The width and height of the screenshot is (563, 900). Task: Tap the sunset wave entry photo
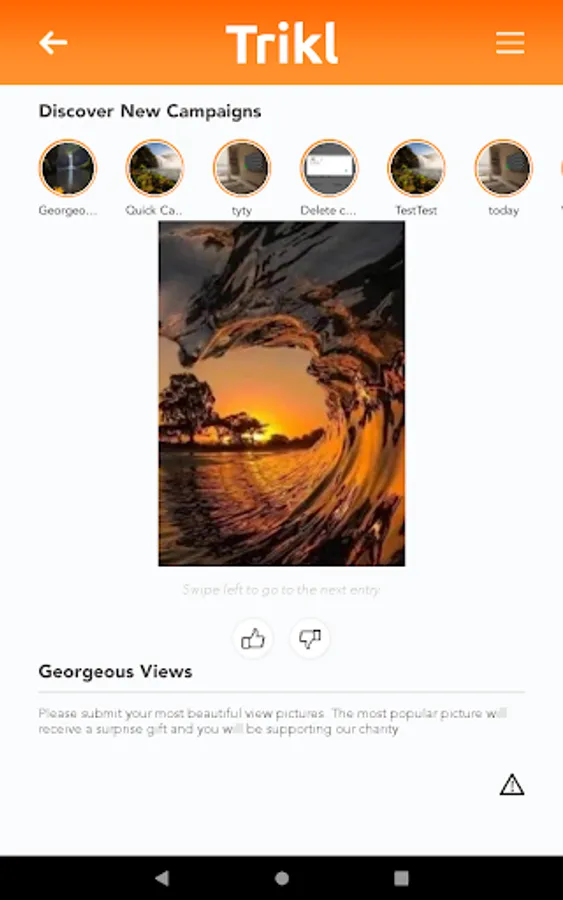282,394
